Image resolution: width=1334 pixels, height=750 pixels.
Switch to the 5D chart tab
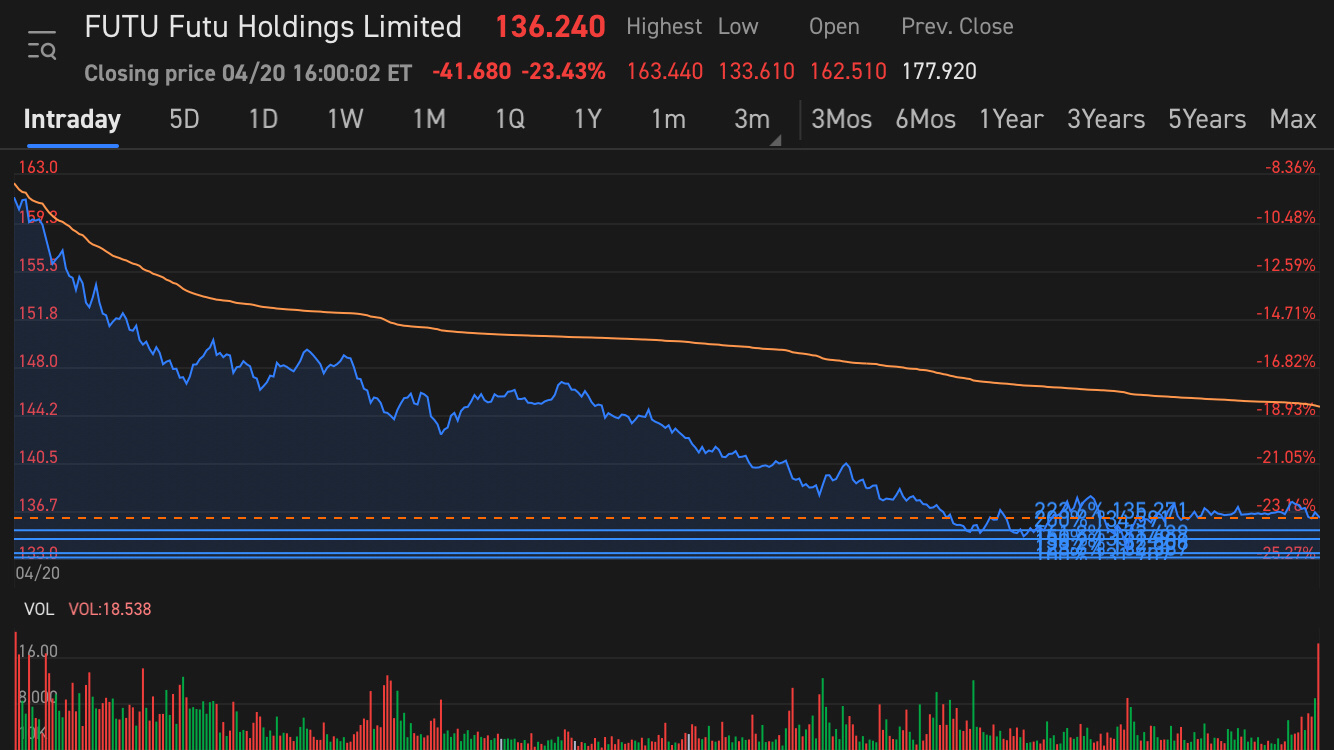point(184,120)
